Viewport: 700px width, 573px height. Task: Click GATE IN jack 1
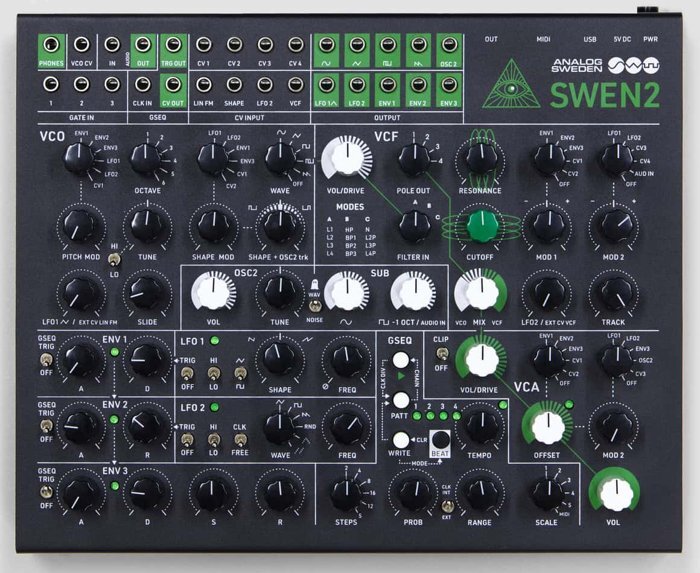(51, 84)
